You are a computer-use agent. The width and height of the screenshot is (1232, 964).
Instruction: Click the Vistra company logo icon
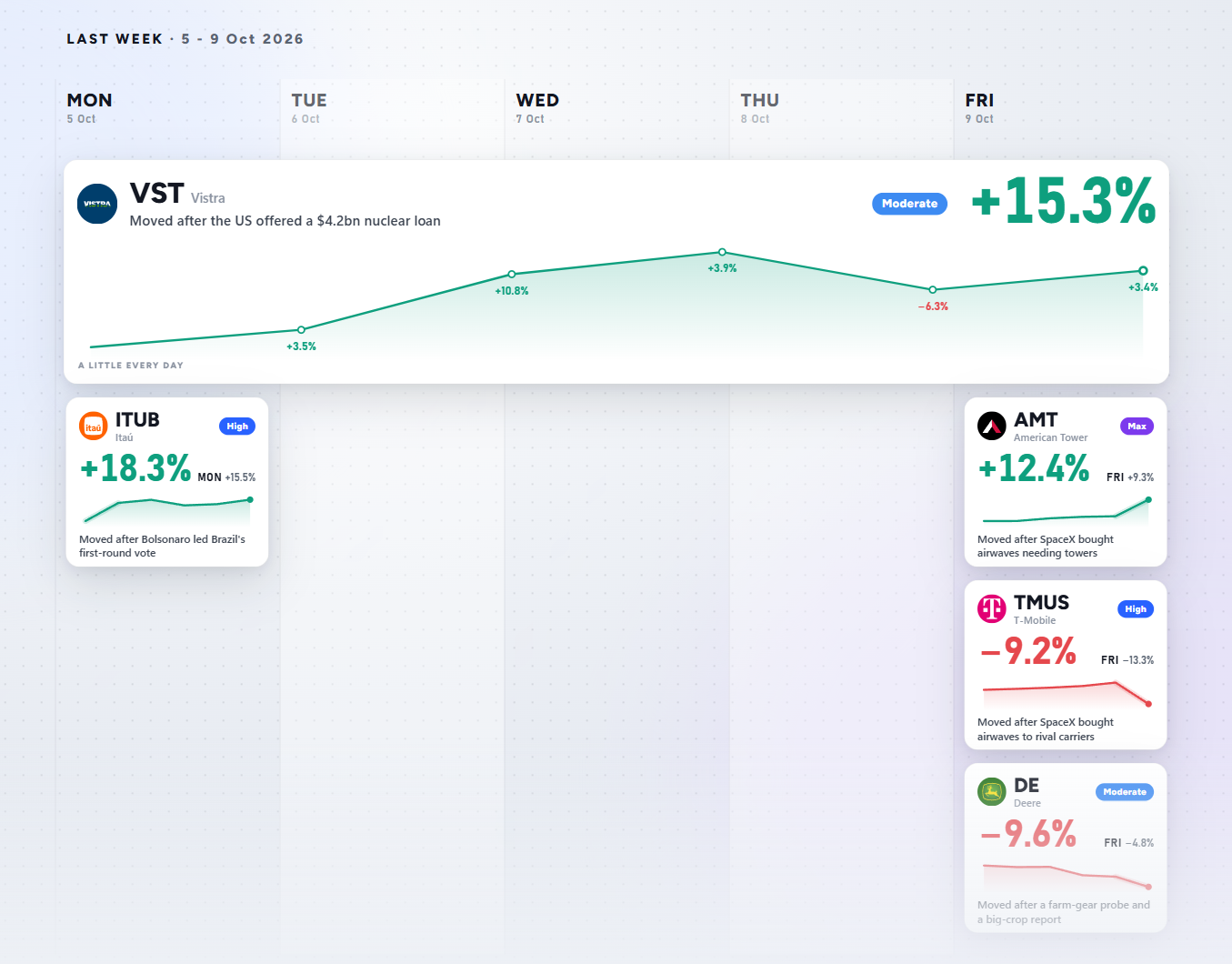97,204
